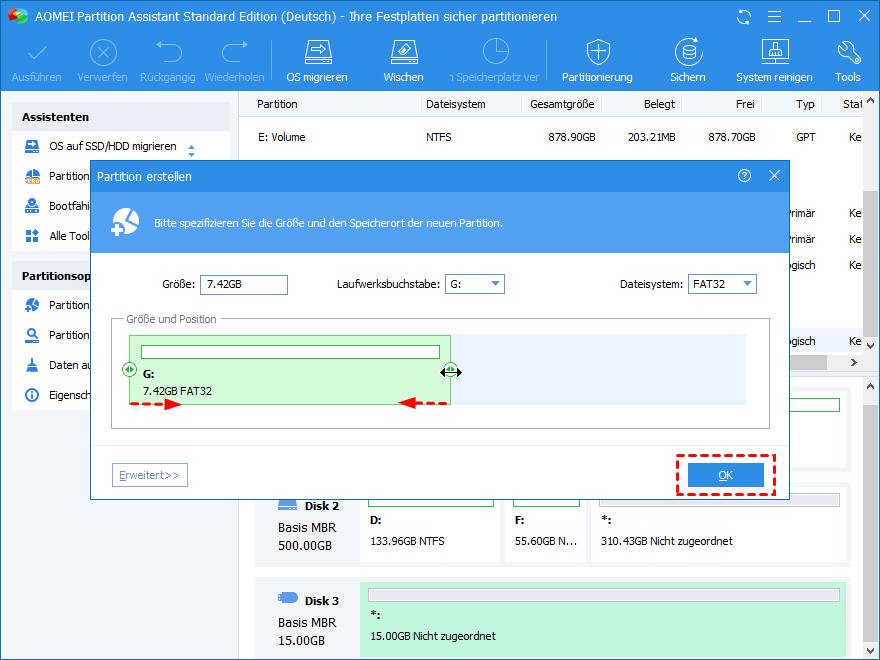Select the F: 55.60GB partition block
The image size is (880, 660).
[546, 530]
